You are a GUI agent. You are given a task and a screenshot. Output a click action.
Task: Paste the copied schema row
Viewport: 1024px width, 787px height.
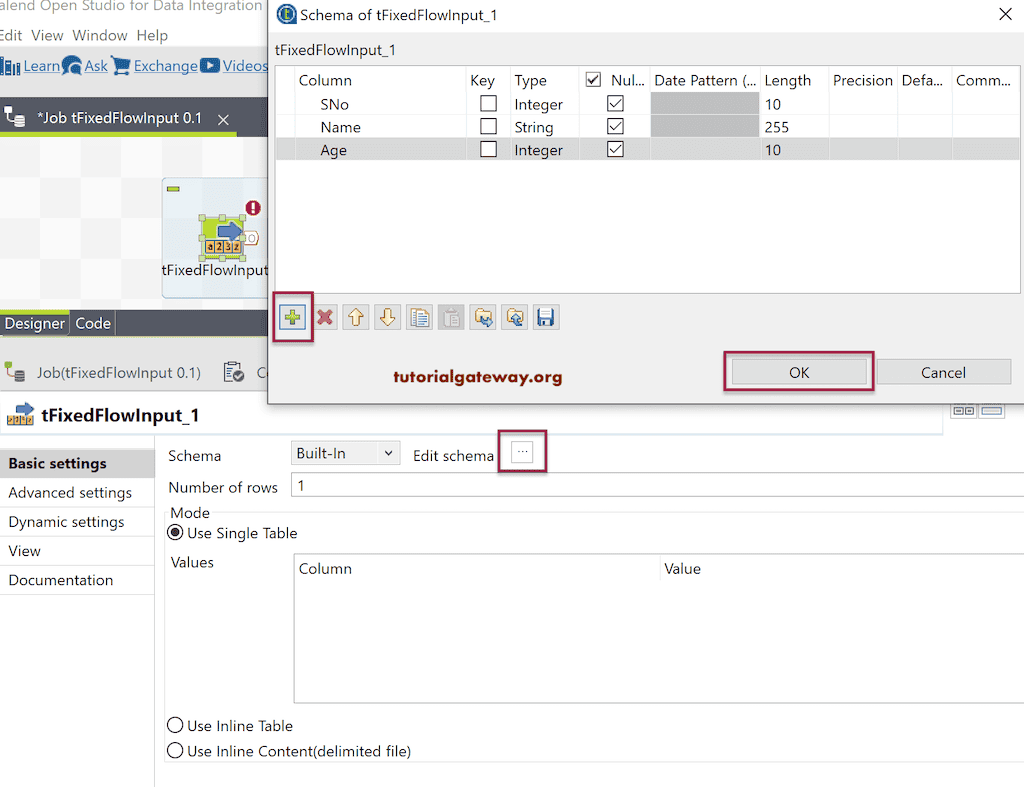[450, 317]
